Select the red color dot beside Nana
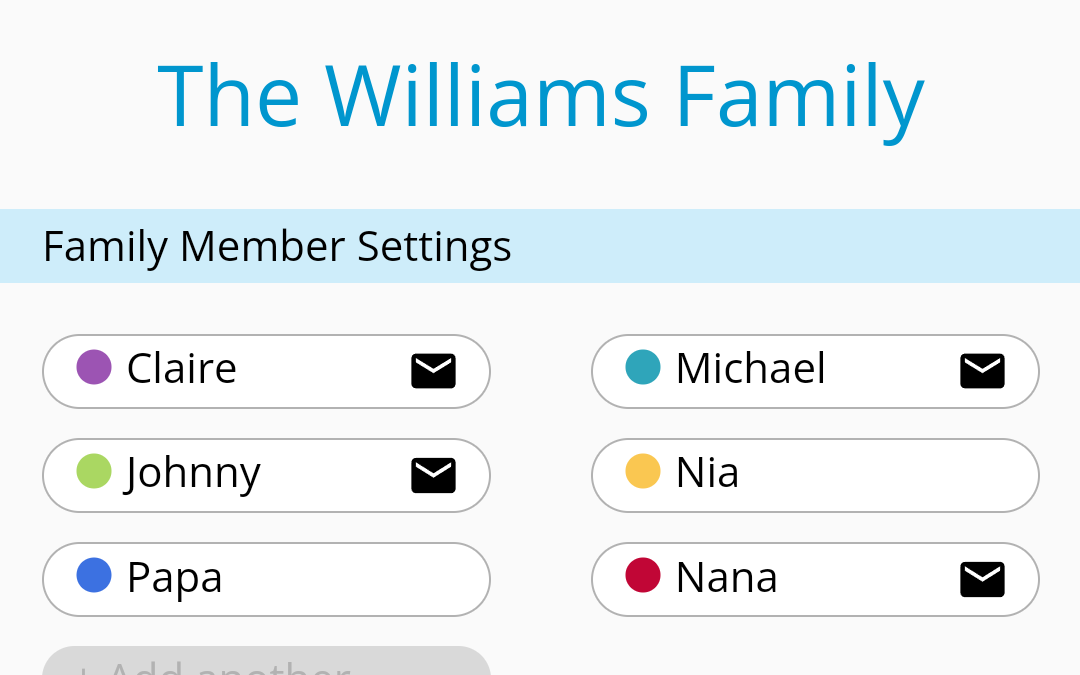Image resolution: width=1080 pixels, height=675 pixels. point(643,575)
